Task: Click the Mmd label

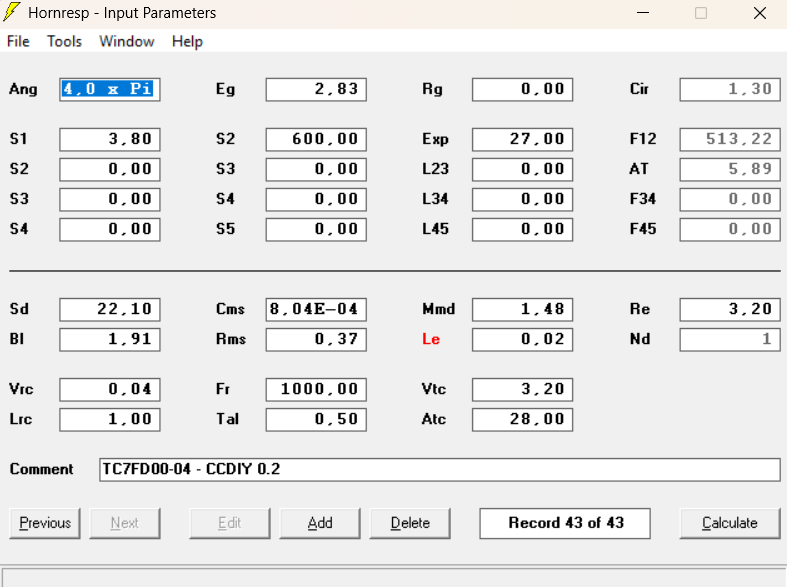Action: click(x=439, y=309)
